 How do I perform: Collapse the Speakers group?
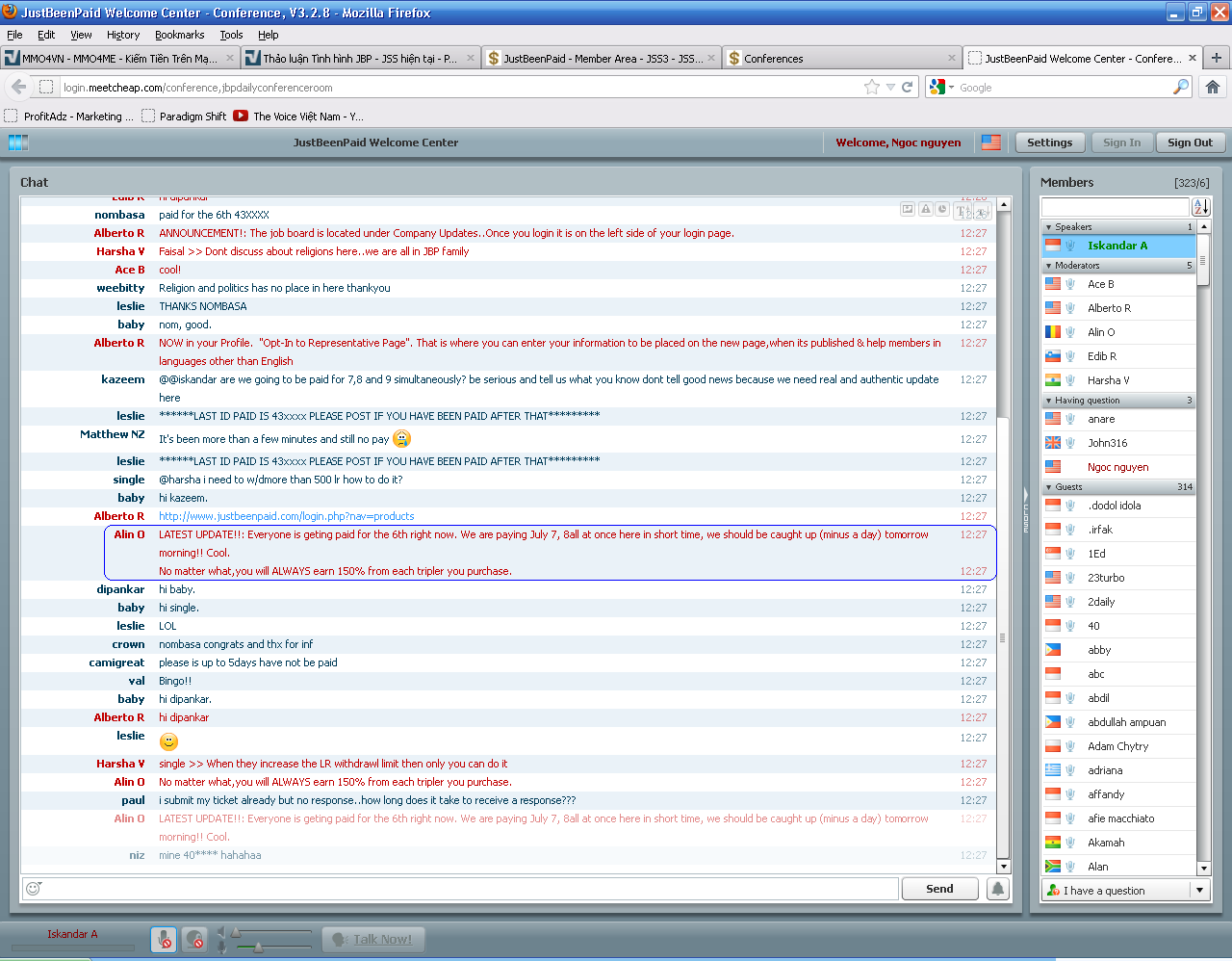click(1049, 227)
